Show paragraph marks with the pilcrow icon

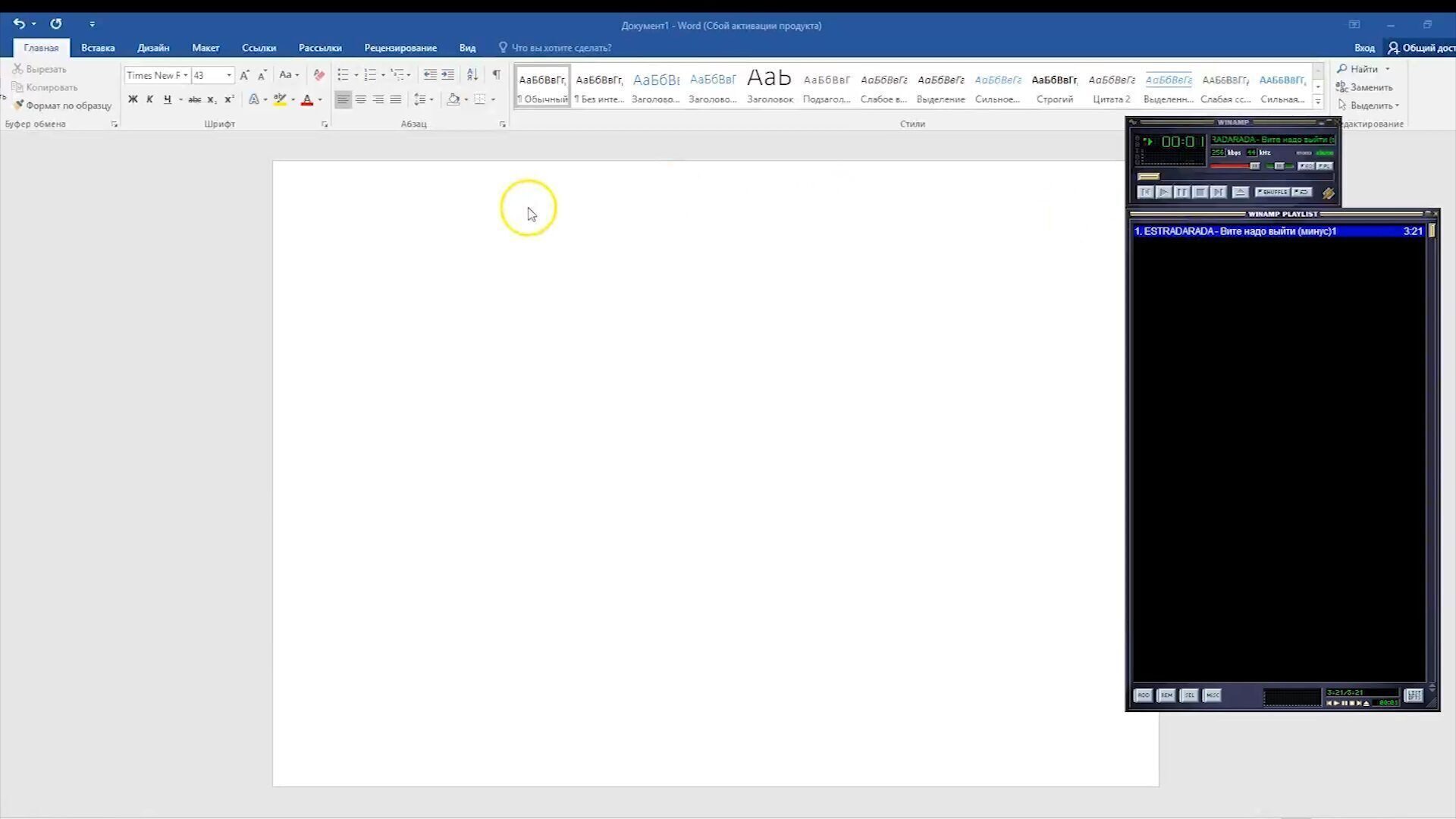pos(496,75)
